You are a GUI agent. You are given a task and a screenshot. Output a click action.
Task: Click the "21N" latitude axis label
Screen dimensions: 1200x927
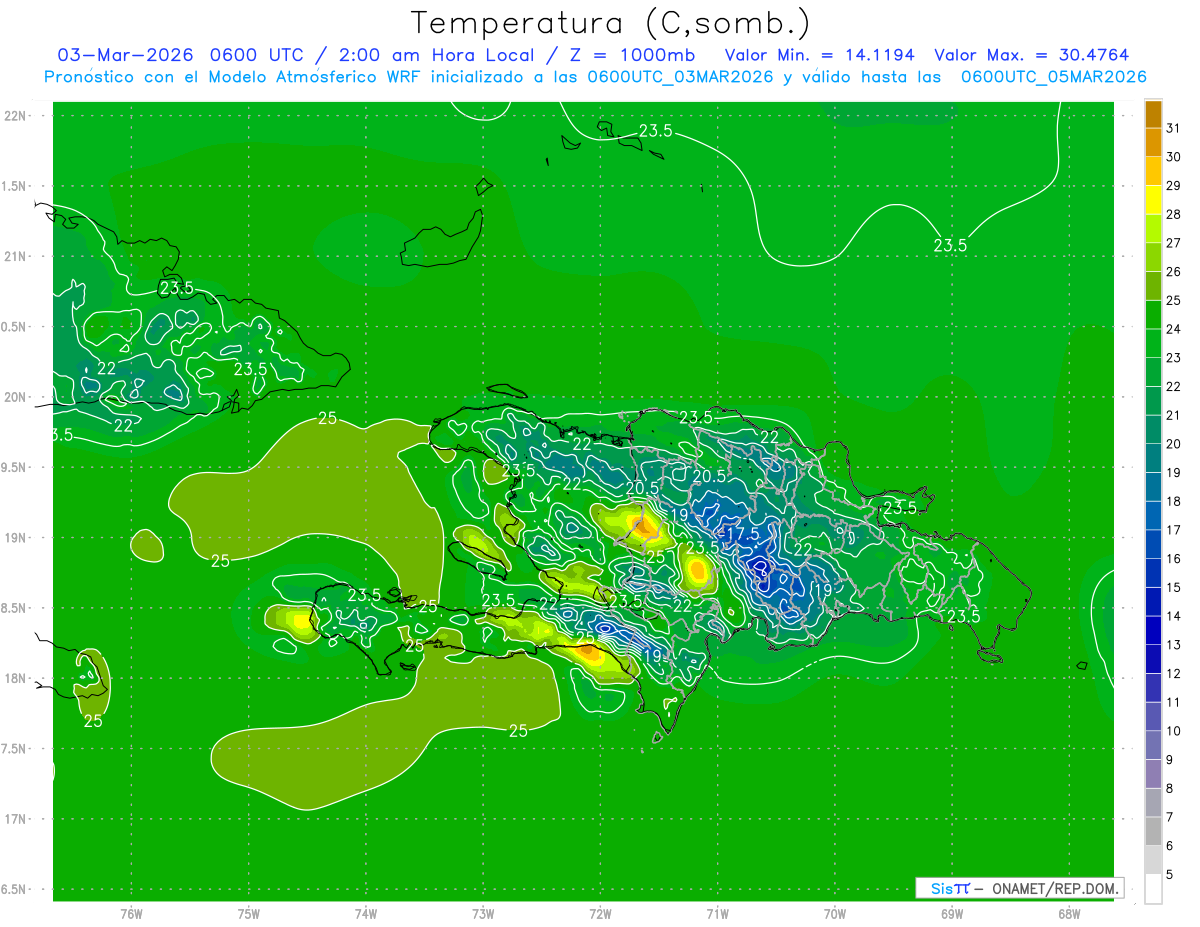14,257
